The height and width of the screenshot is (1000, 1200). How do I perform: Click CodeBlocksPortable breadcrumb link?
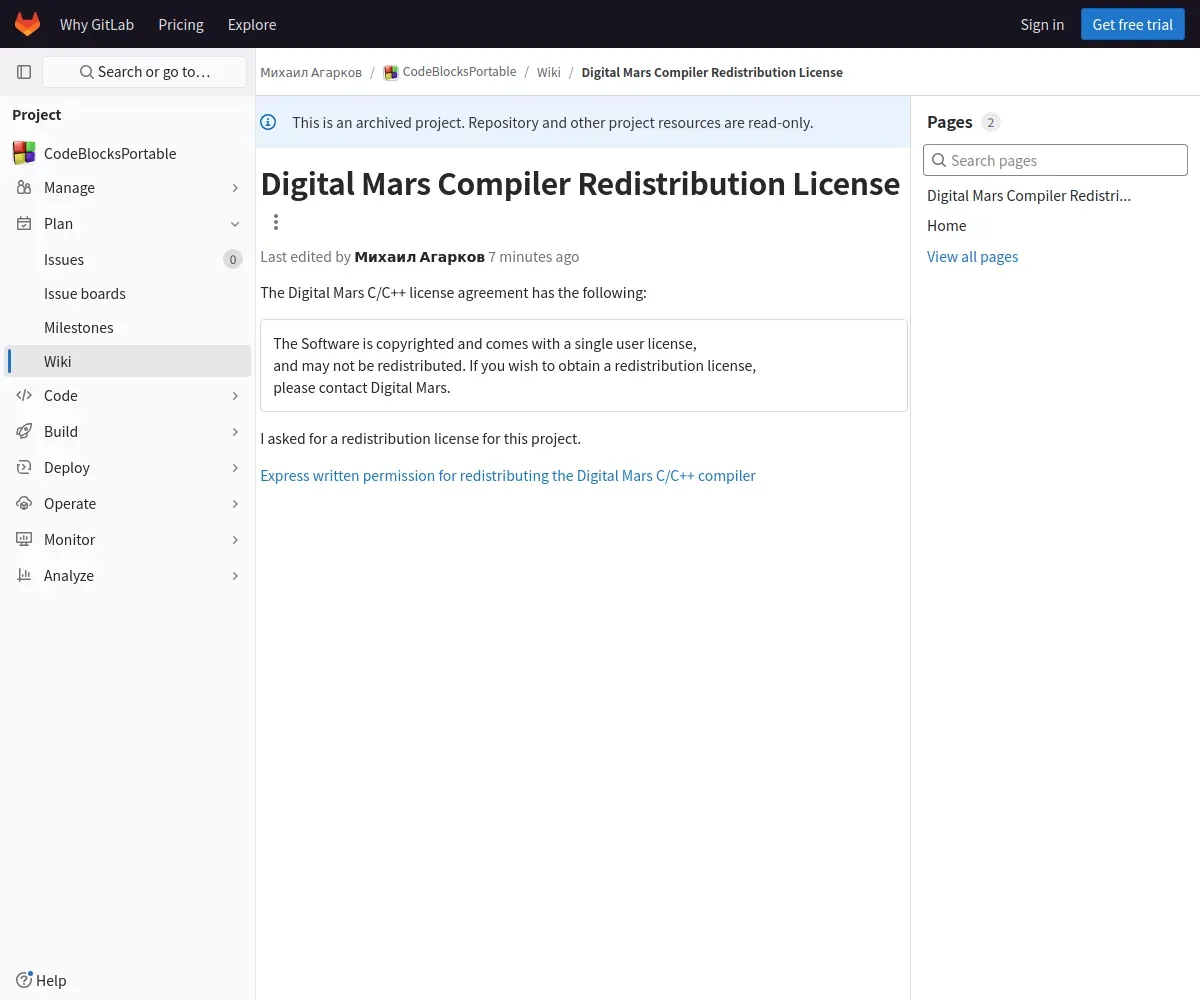click(x=459, y=72)
